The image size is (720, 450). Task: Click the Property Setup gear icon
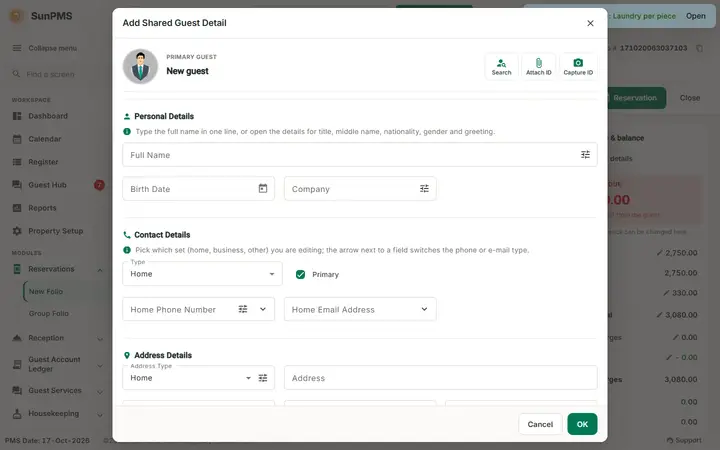click(x=17, y=231)
